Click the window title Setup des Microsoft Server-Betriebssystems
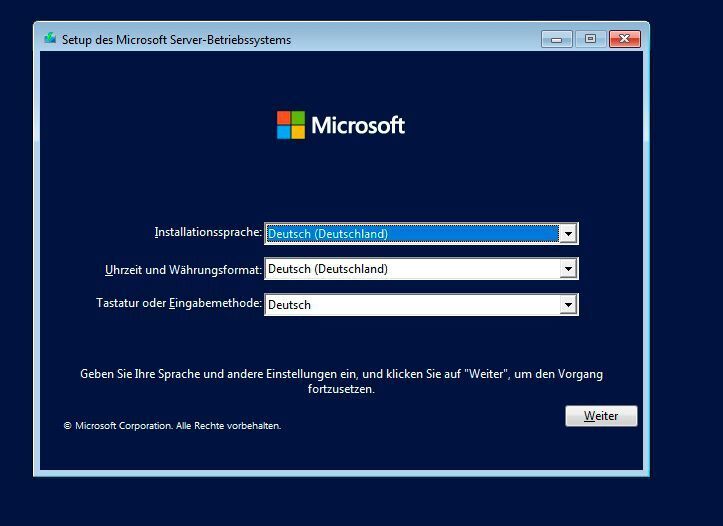 pos(176,40)
